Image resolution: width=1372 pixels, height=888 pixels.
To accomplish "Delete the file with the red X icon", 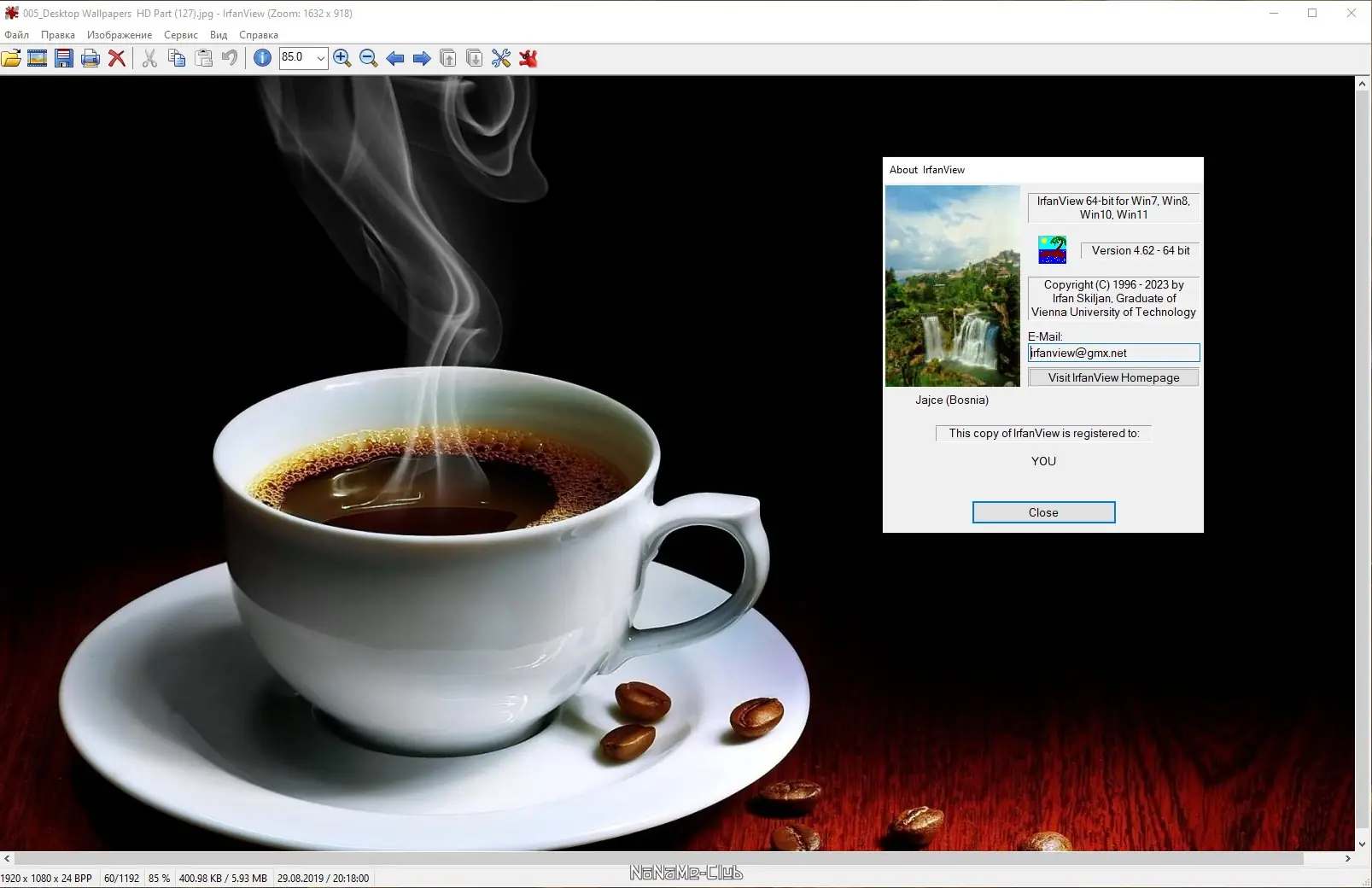I will click(117, 58).
